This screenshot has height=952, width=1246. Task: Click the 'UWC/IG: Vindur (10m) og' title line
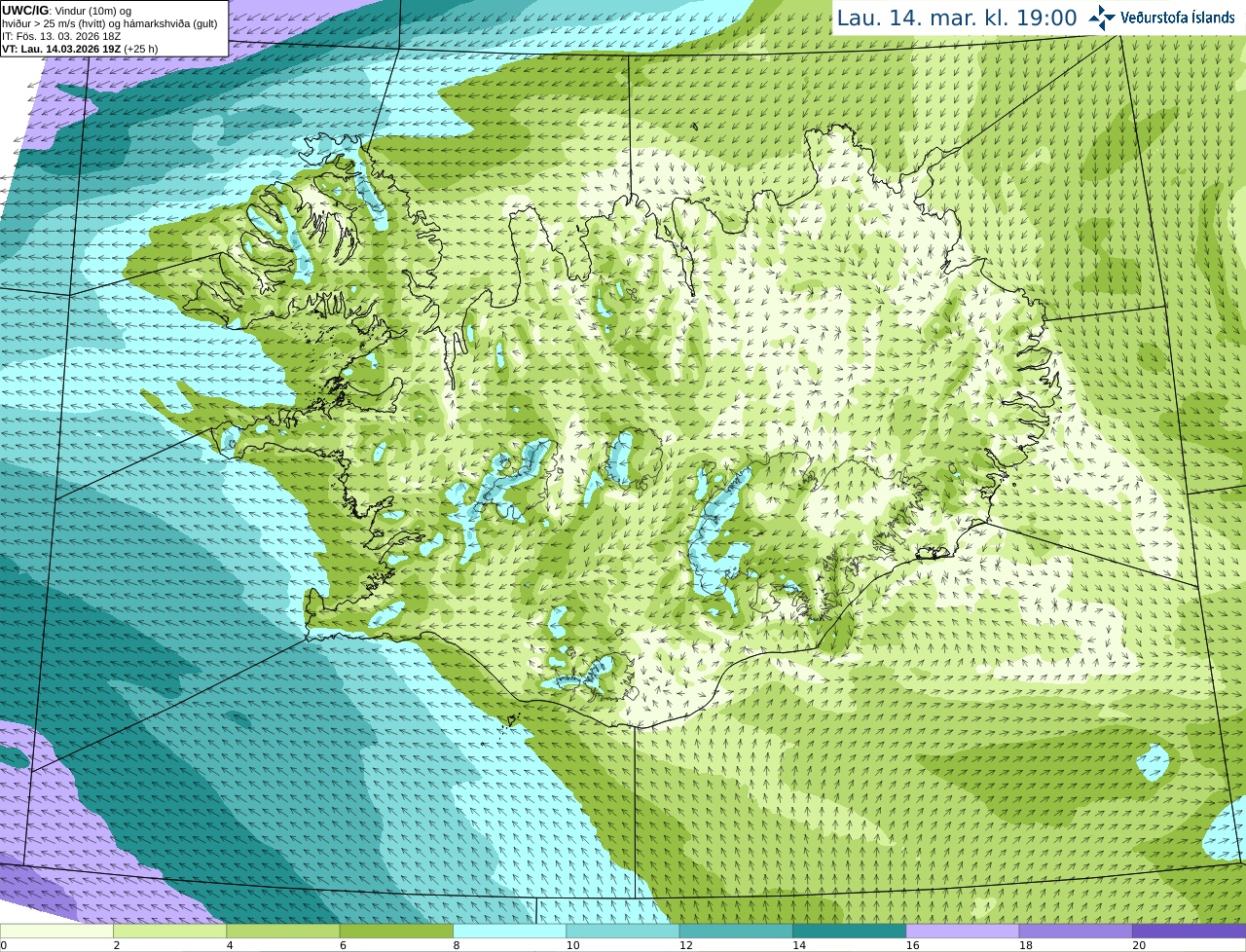(66, 11)
